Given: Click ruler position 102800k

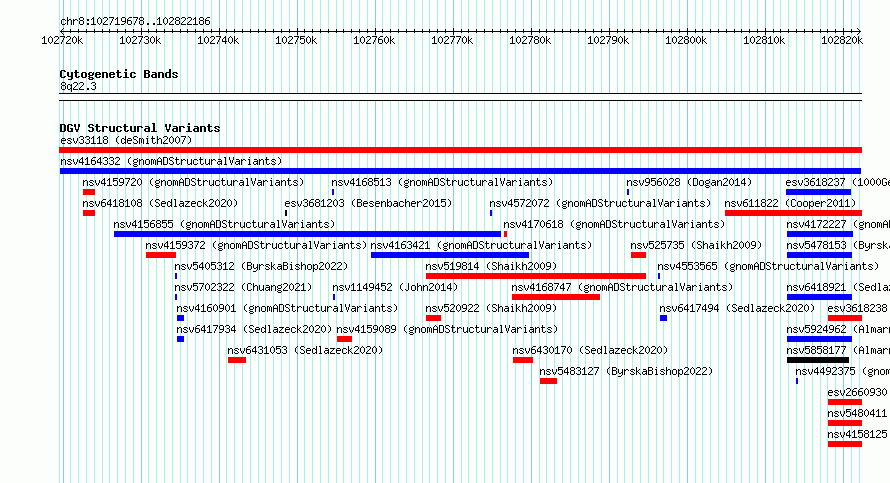Looking at the screenshot, I should click(686, 40).
